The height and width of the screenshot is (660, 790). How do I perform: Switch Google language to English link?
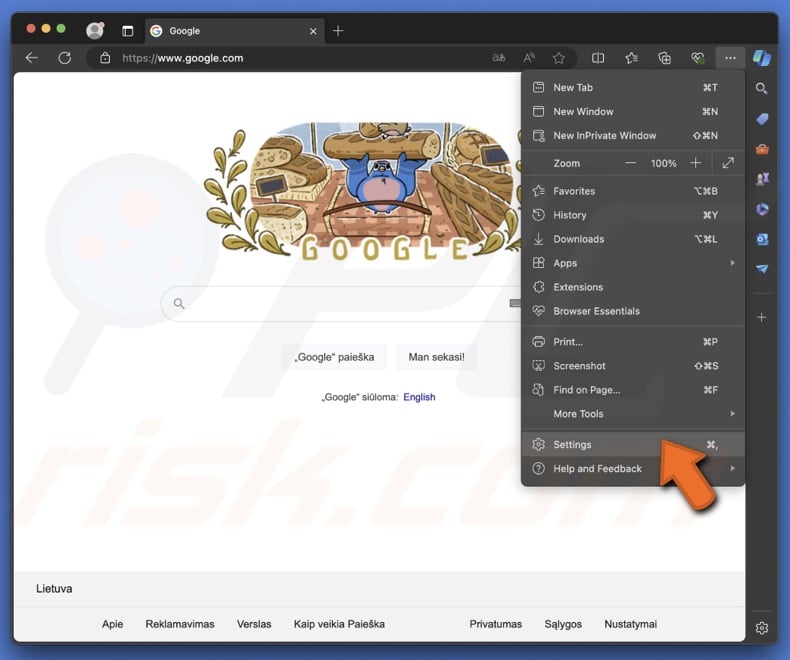pyautogui.click(x=419, y=397)
